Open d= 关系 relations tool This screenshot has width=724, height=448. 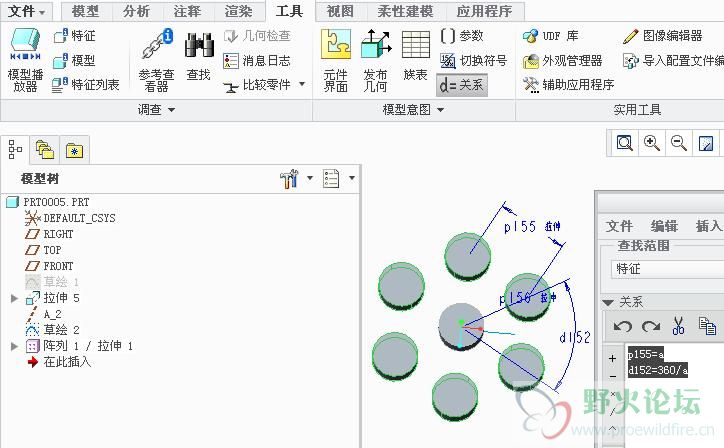[x=462, y=85]
